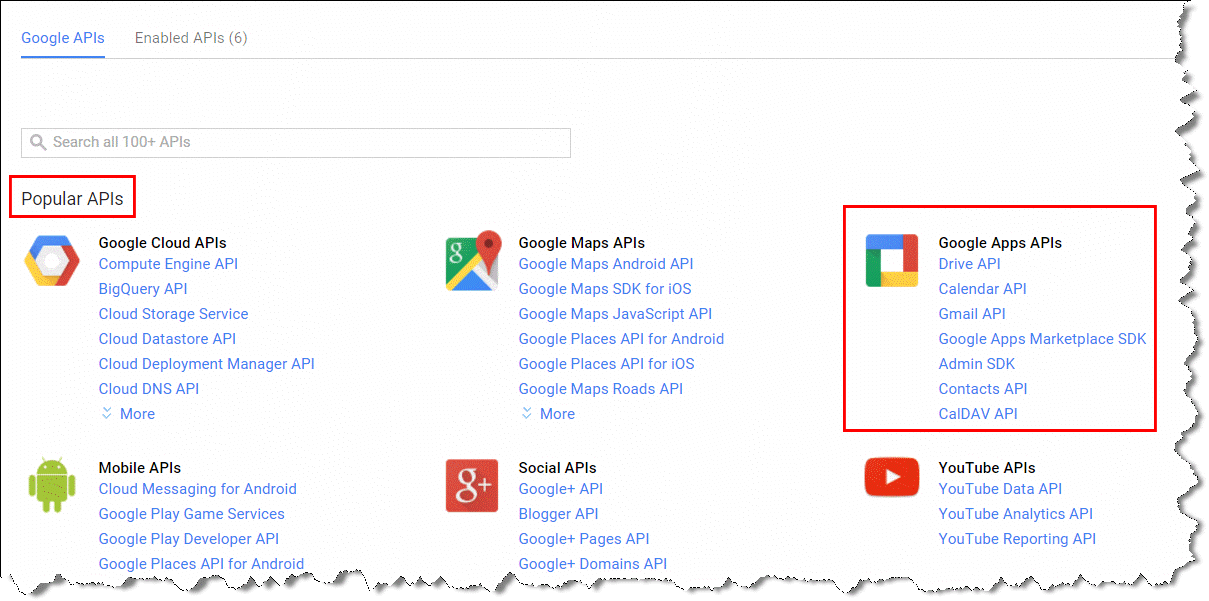Click the Social APIs heading
Viewport: 1209px width, 601px height.
[558, 468]
